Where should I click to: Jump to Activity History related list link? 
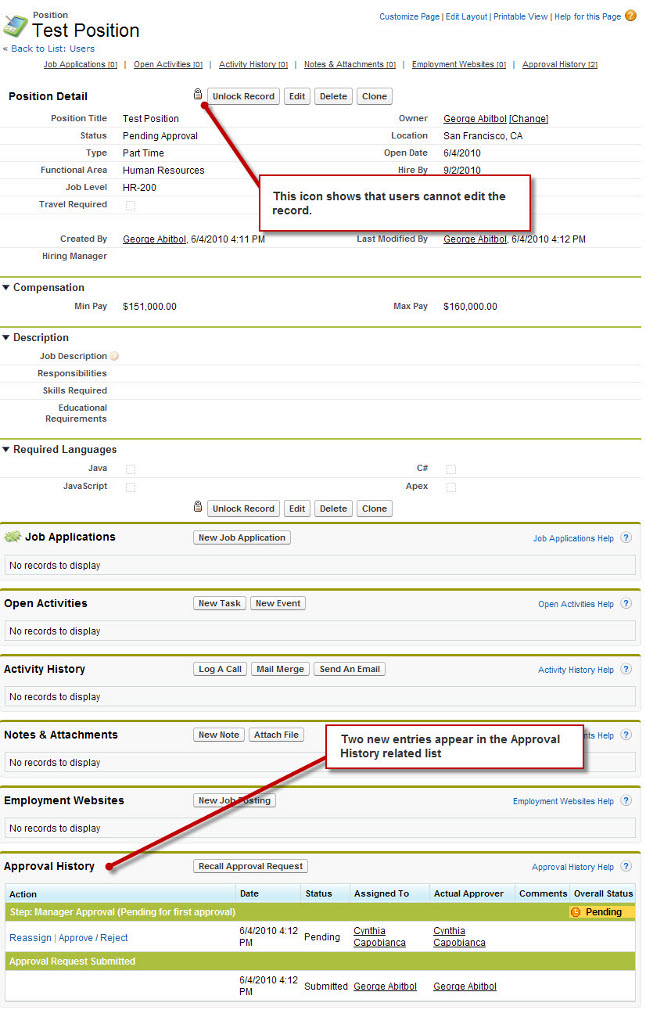[x=253, y=64]
